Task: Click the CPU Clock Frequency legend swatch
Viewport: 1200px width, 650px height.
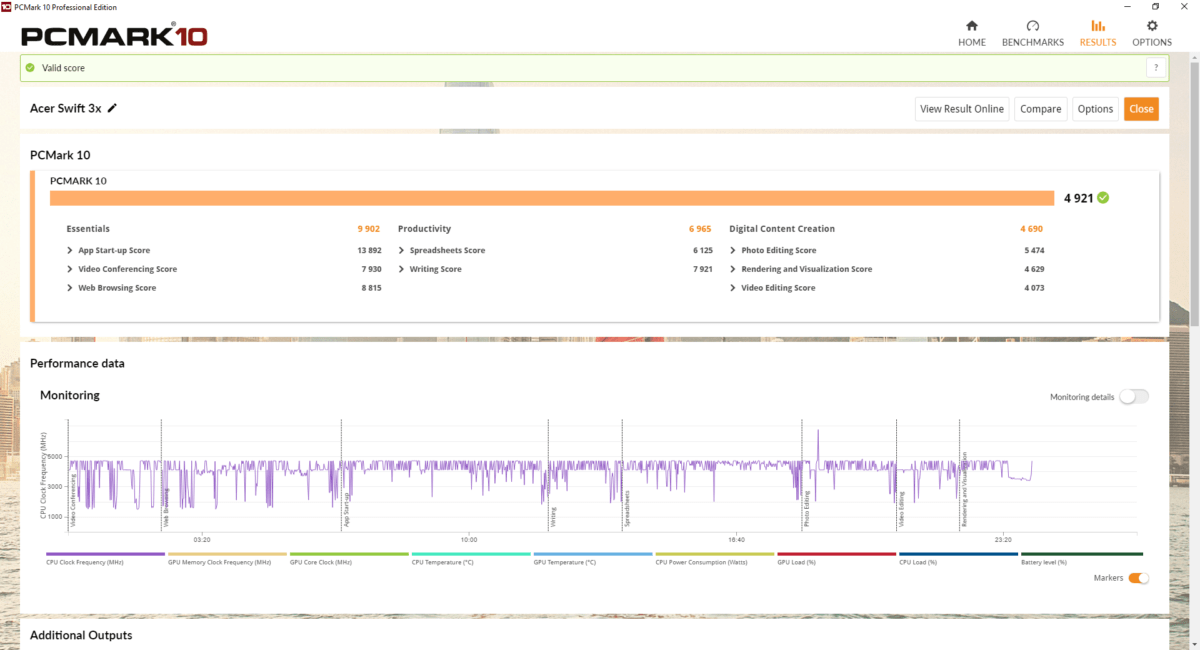Action: pyautogui.click(x=105, y=554)
